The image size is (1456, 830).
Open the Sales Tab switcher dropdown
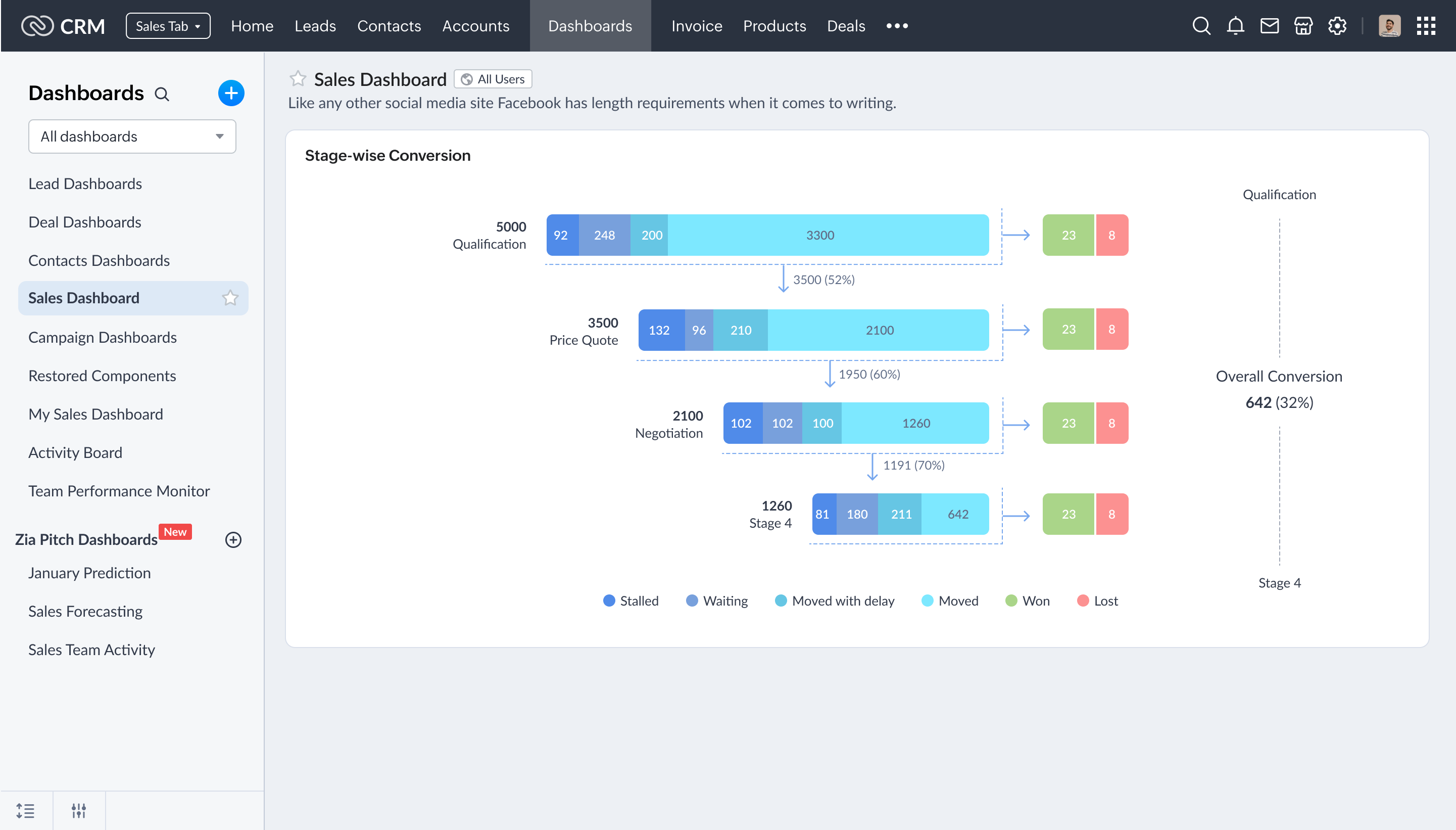pos(167,26)
